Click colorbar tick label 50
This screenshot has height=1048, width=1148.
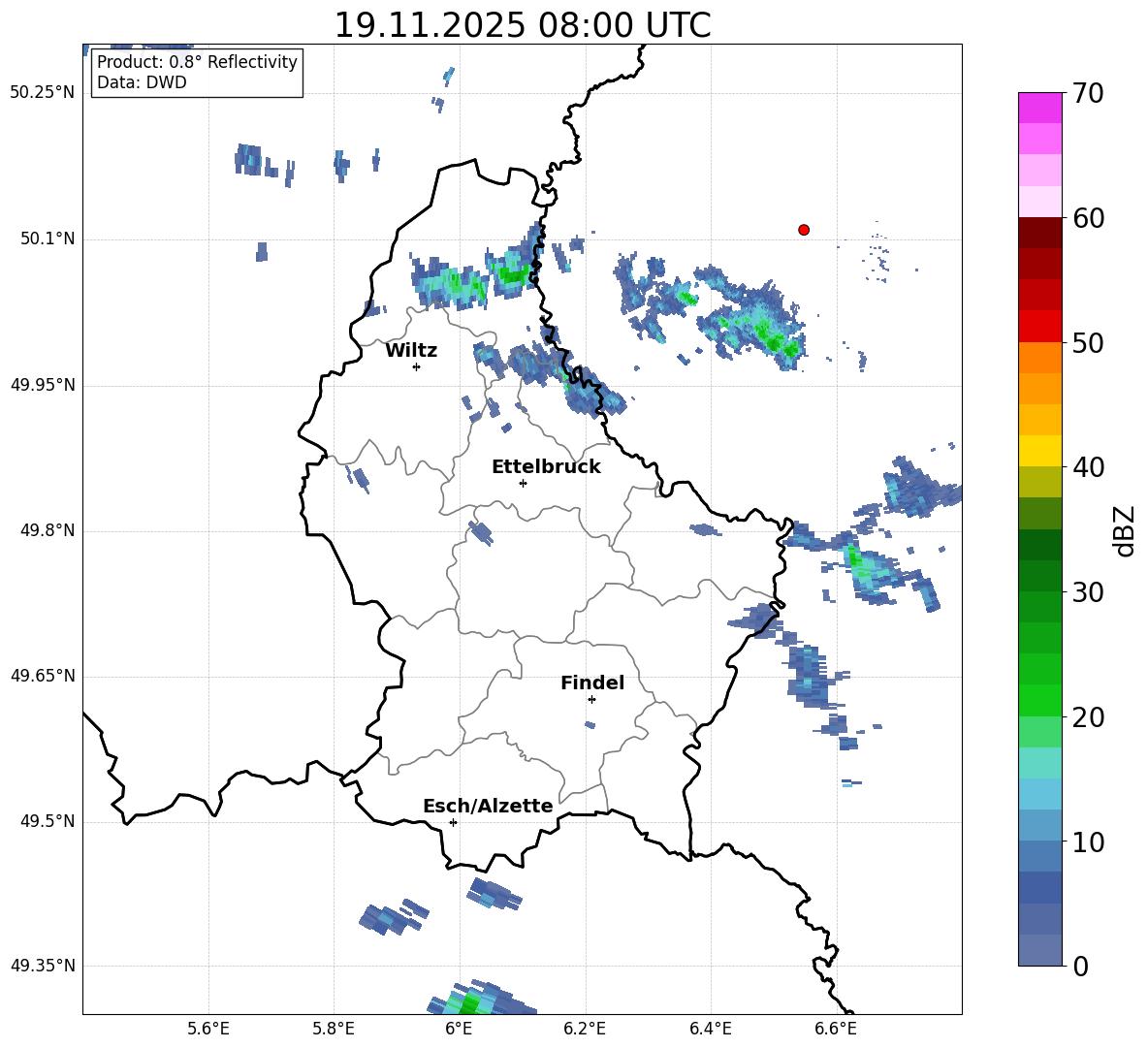click(x=1088, y=343)
